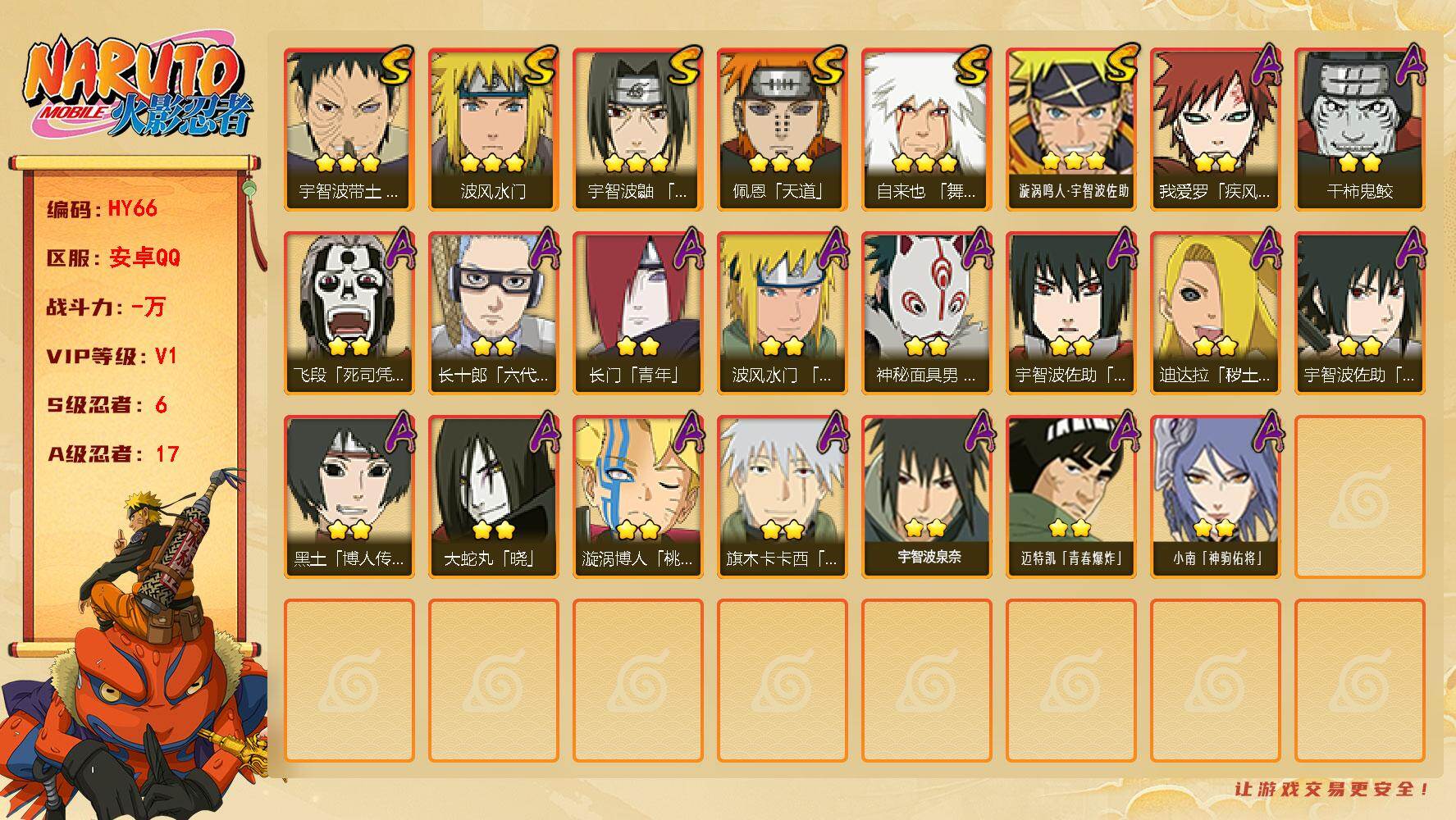Select the 波风水门 S-rank ninja card

coord(493,130)
